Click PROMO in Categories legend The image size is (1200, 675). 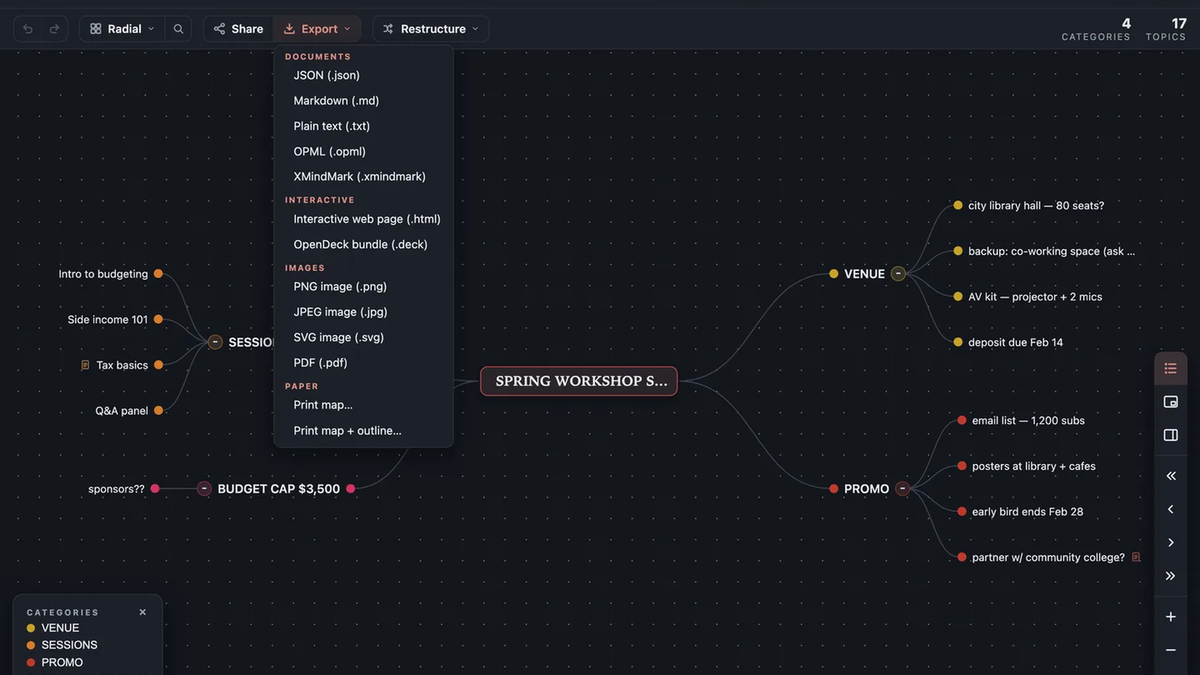62,662
